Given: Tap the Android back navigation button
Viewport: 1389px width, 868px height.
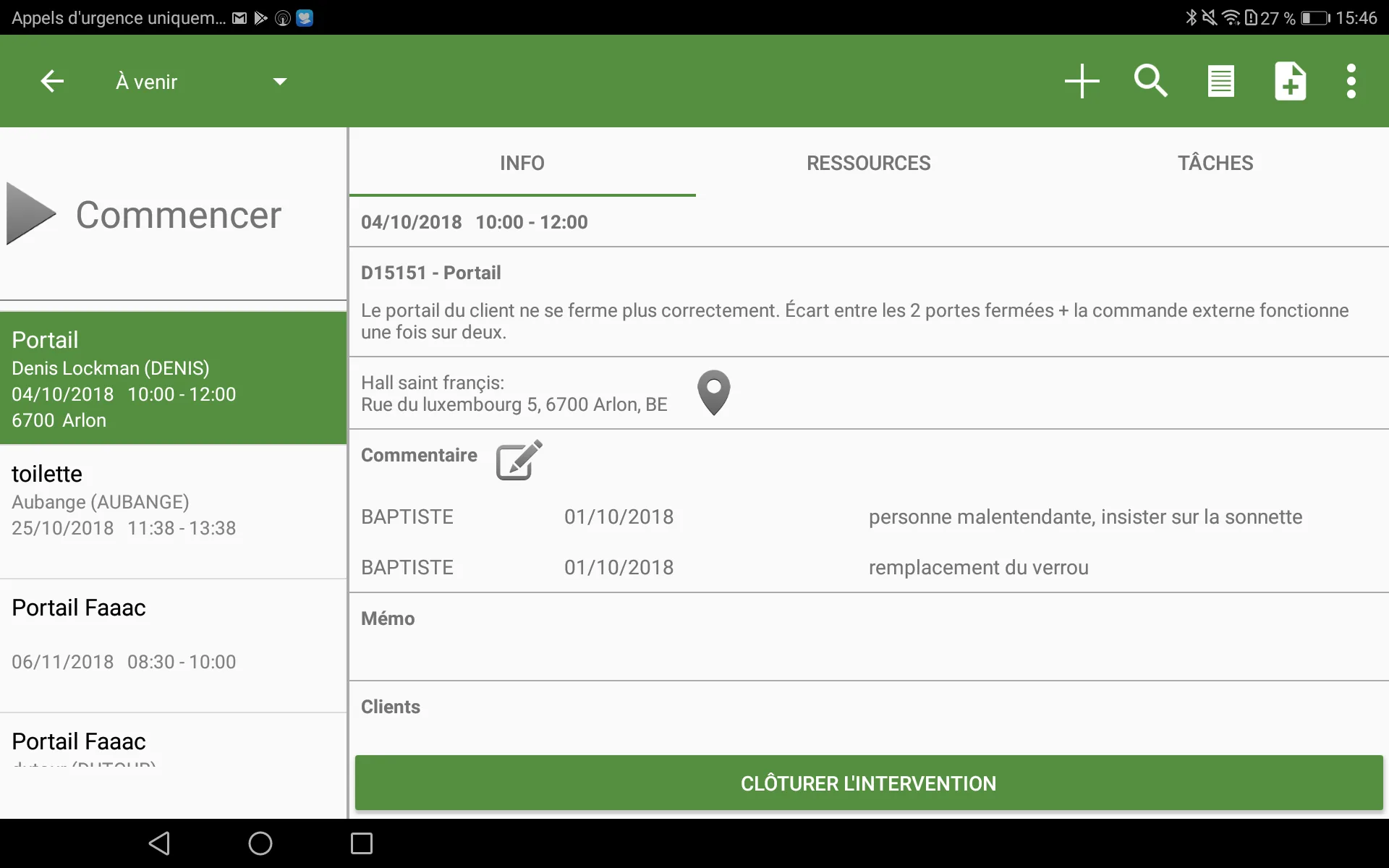Looking at the screenshot, I should click(159, 843).
